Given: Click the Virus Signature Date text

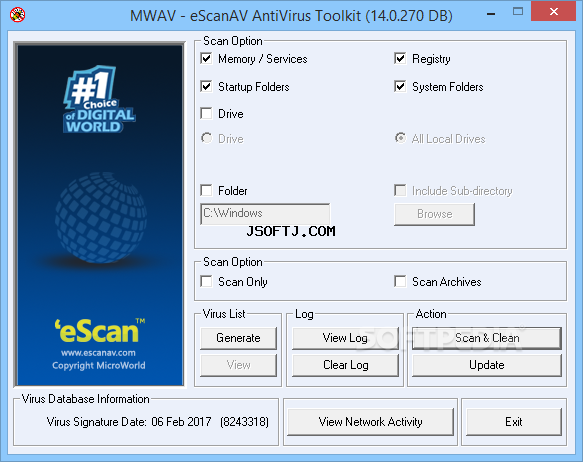Looking at the screenshot, I should (x=158, y=422).
